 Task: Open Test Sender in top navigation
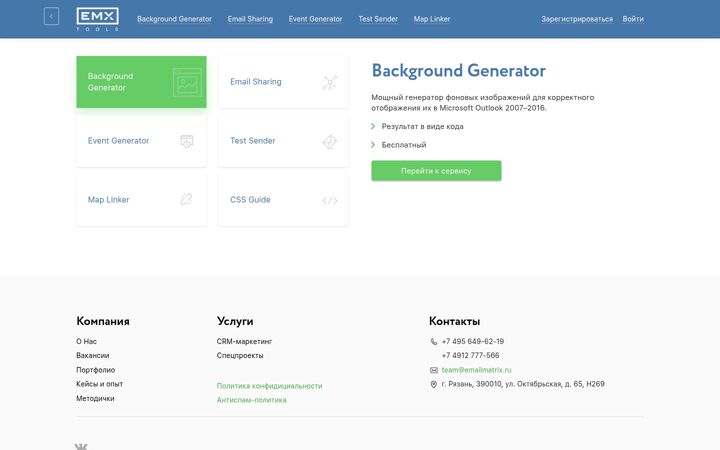(x=378, y=19)
